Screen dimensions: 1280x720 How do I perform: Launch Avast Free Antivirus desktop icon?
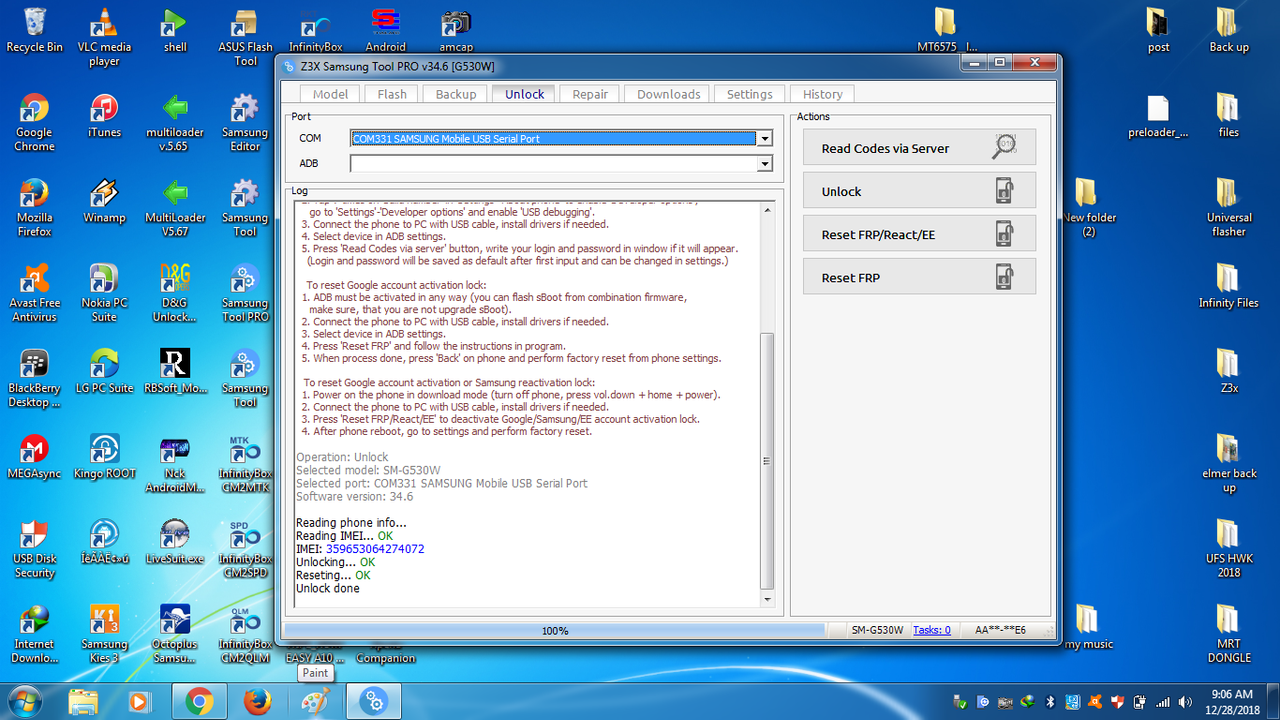click(34, 293)
